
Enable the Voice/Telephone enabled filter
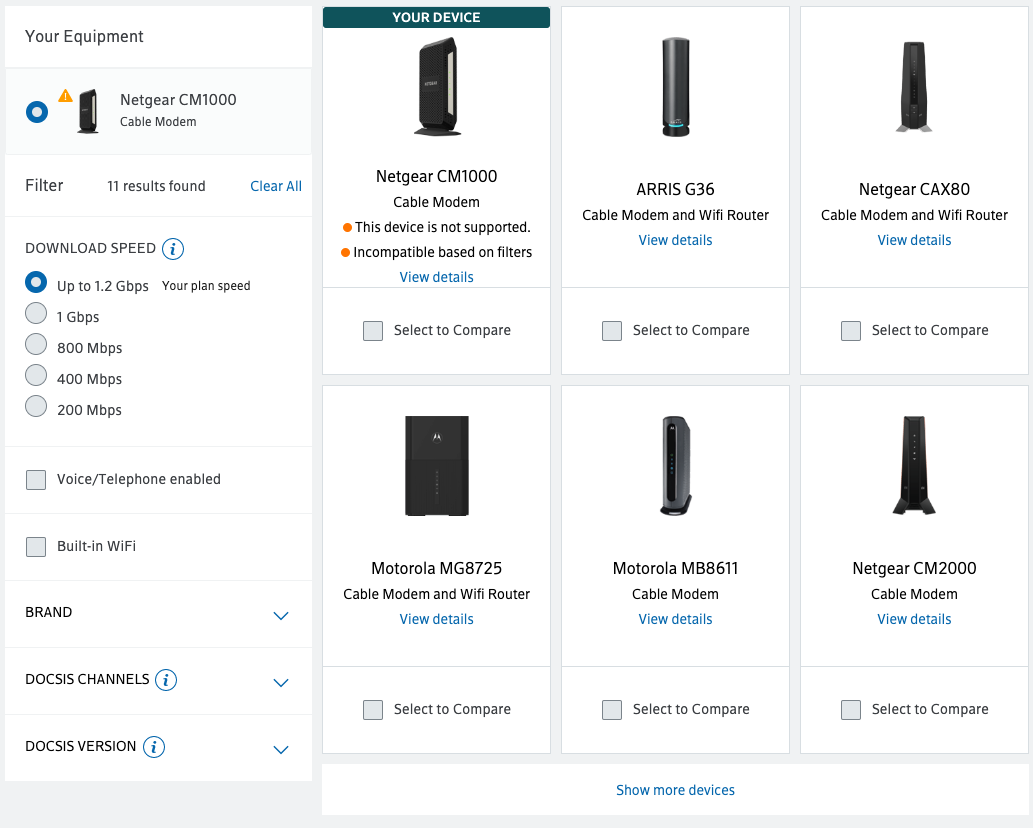pyautogui.click(x=36, y=480)
